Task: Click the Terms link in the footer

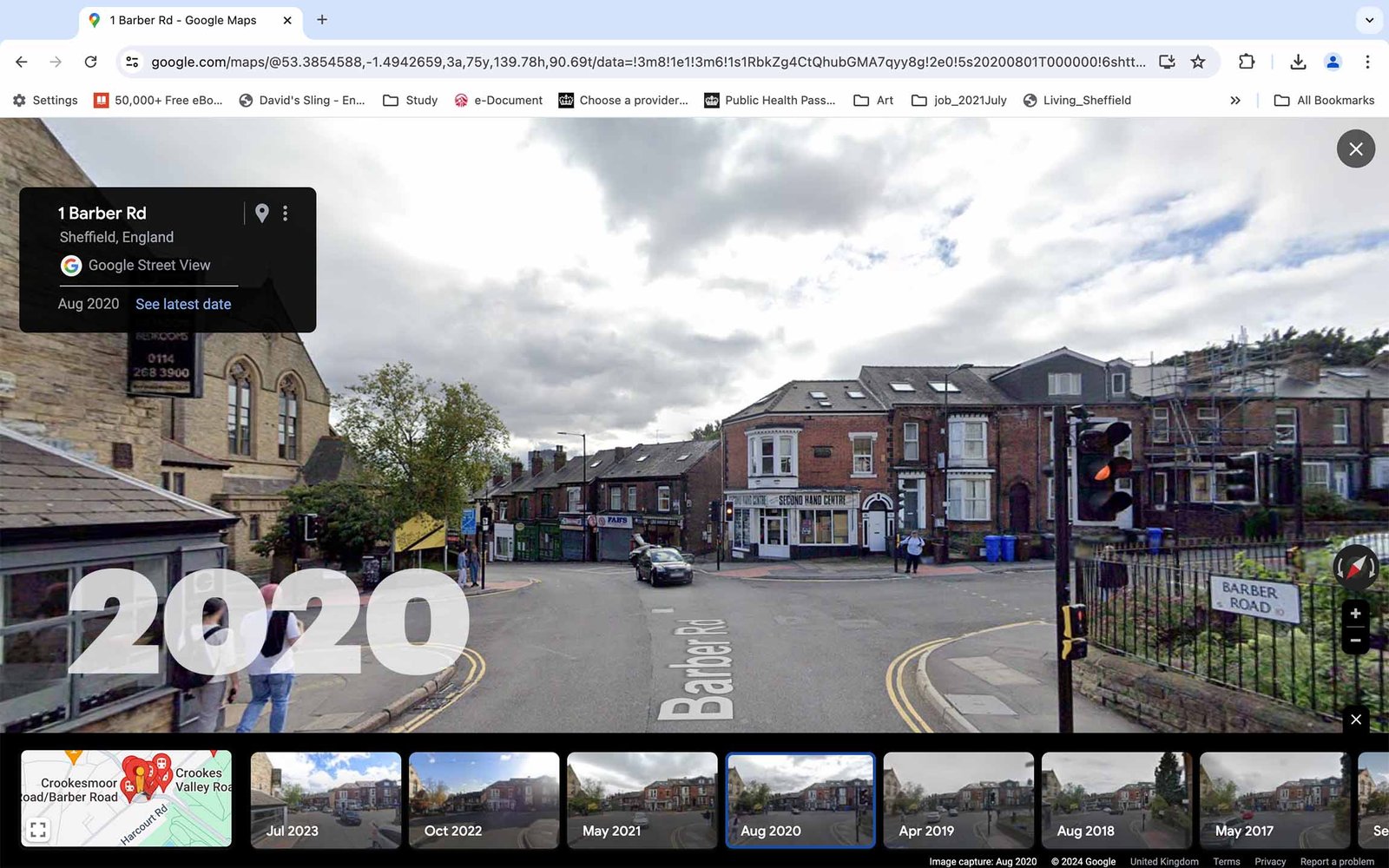Action: tap(1226, 861)
